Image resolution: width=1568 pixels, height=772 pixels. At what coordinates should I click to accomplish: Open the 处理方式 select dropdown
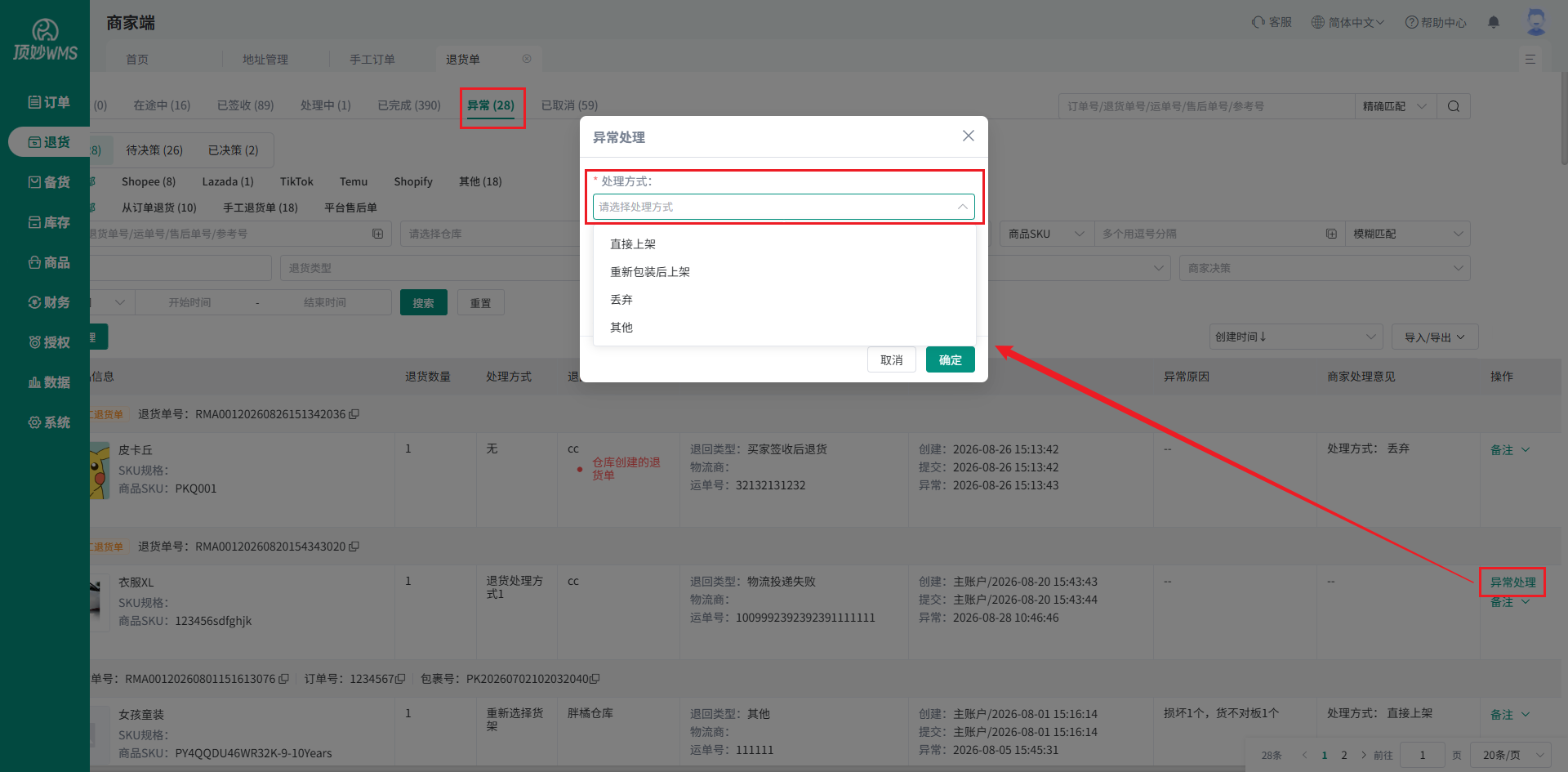pos(784,207)
